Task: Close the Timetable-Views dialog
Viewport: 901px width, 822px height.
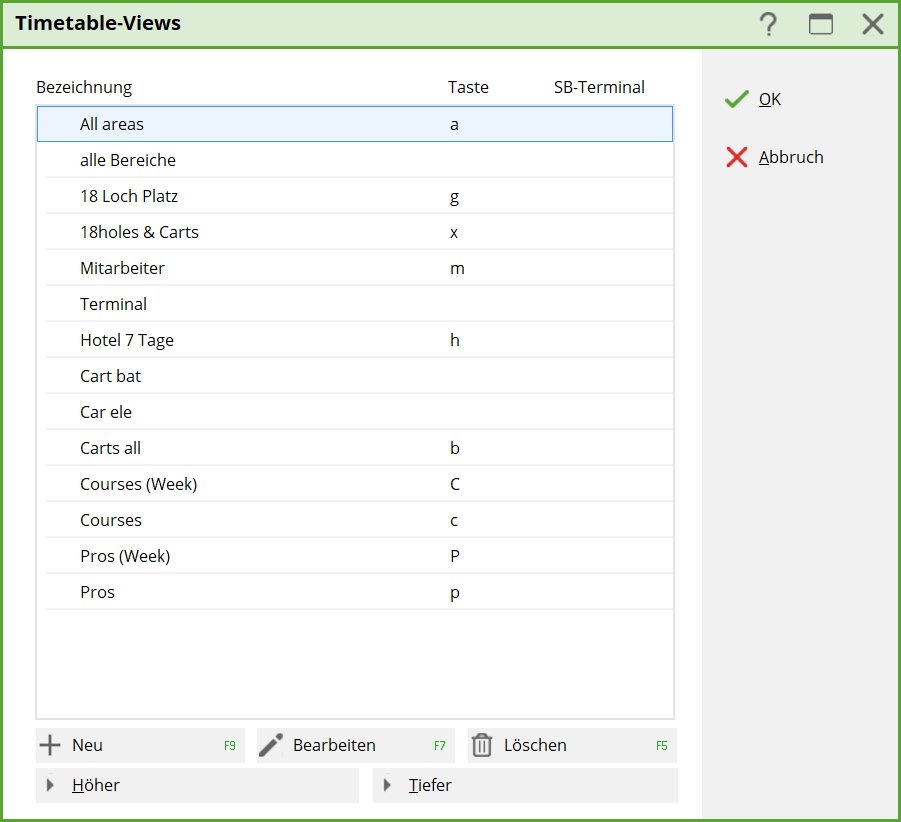Action: coord(873,24)
